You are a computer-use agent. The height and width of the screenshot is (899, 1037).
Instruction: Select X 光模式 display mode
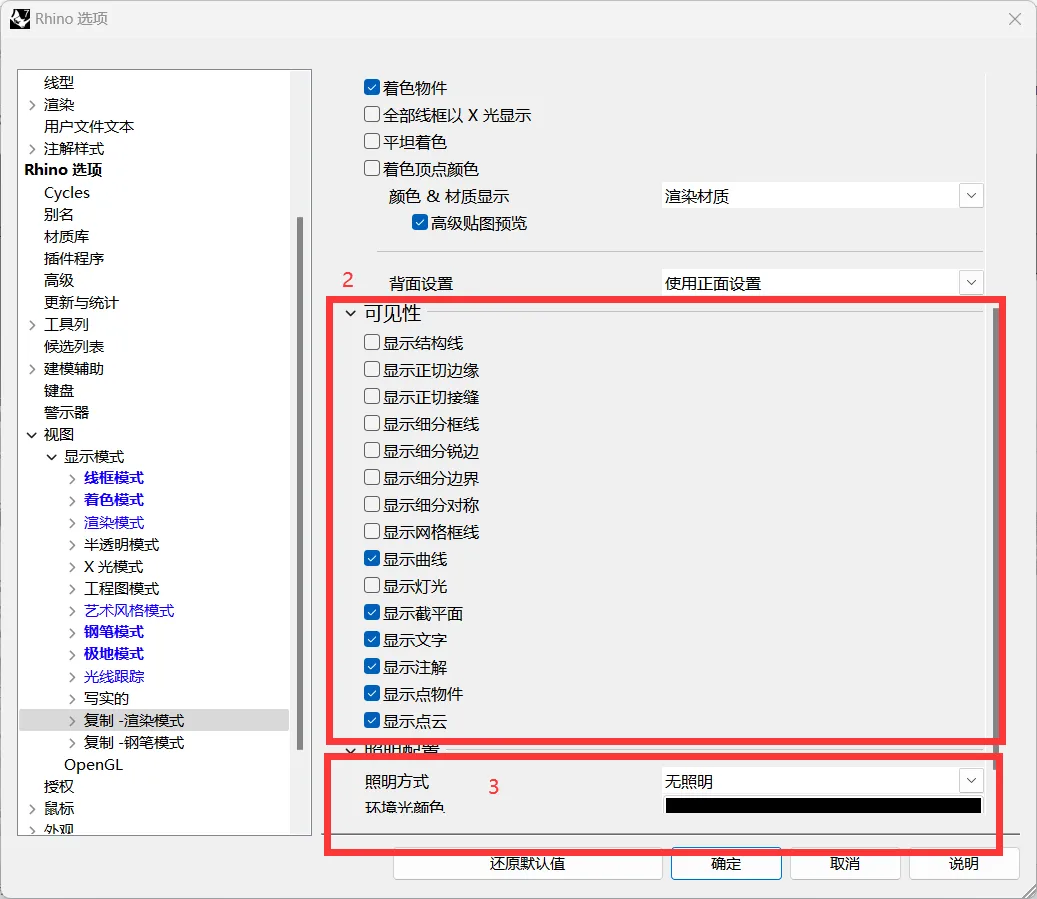[x=113, y=567]
